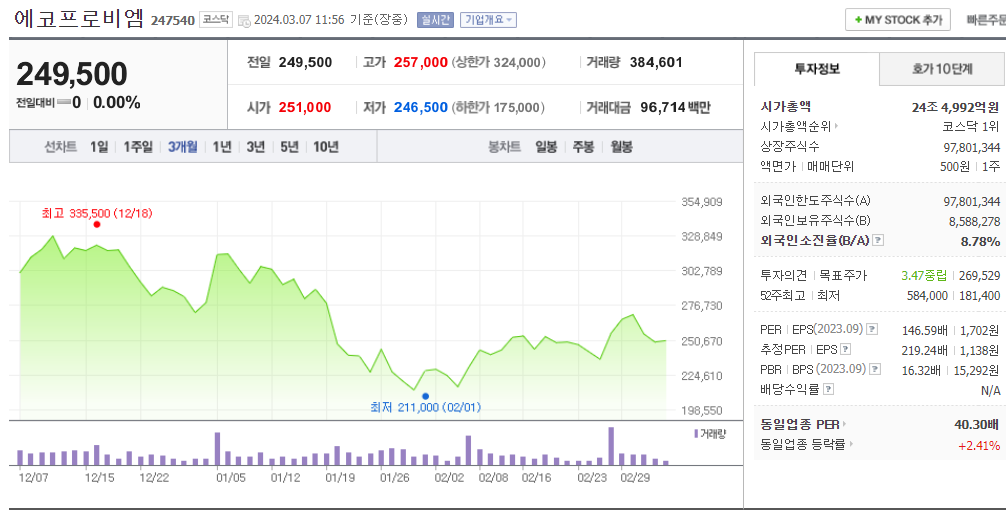Screen dimensions: 1006x510
Task: Select the 3년 line chart period
Action: (x=255, y=147)
